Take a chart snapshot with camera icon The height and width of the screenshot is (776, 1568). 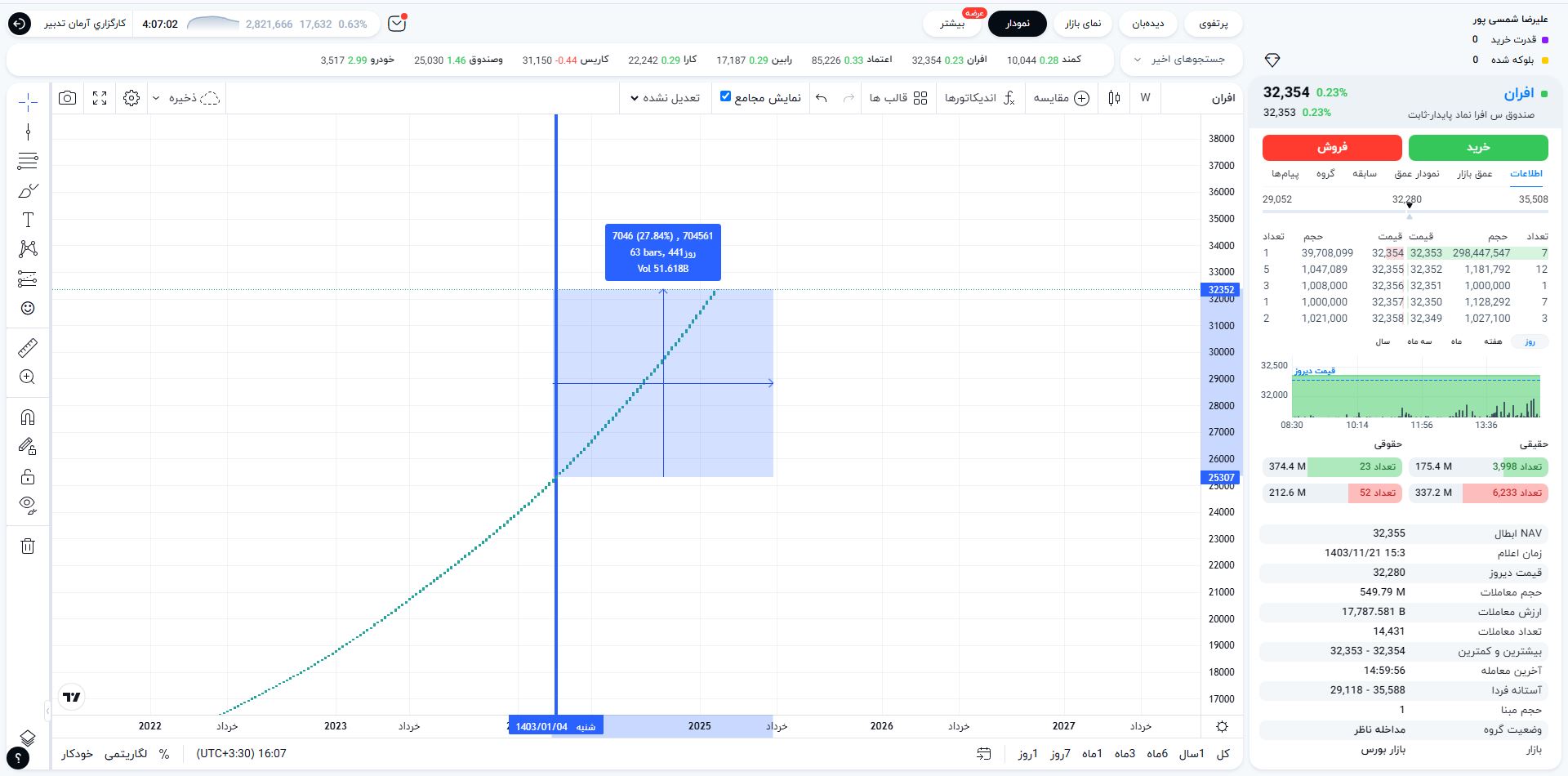tap(68, 98)
